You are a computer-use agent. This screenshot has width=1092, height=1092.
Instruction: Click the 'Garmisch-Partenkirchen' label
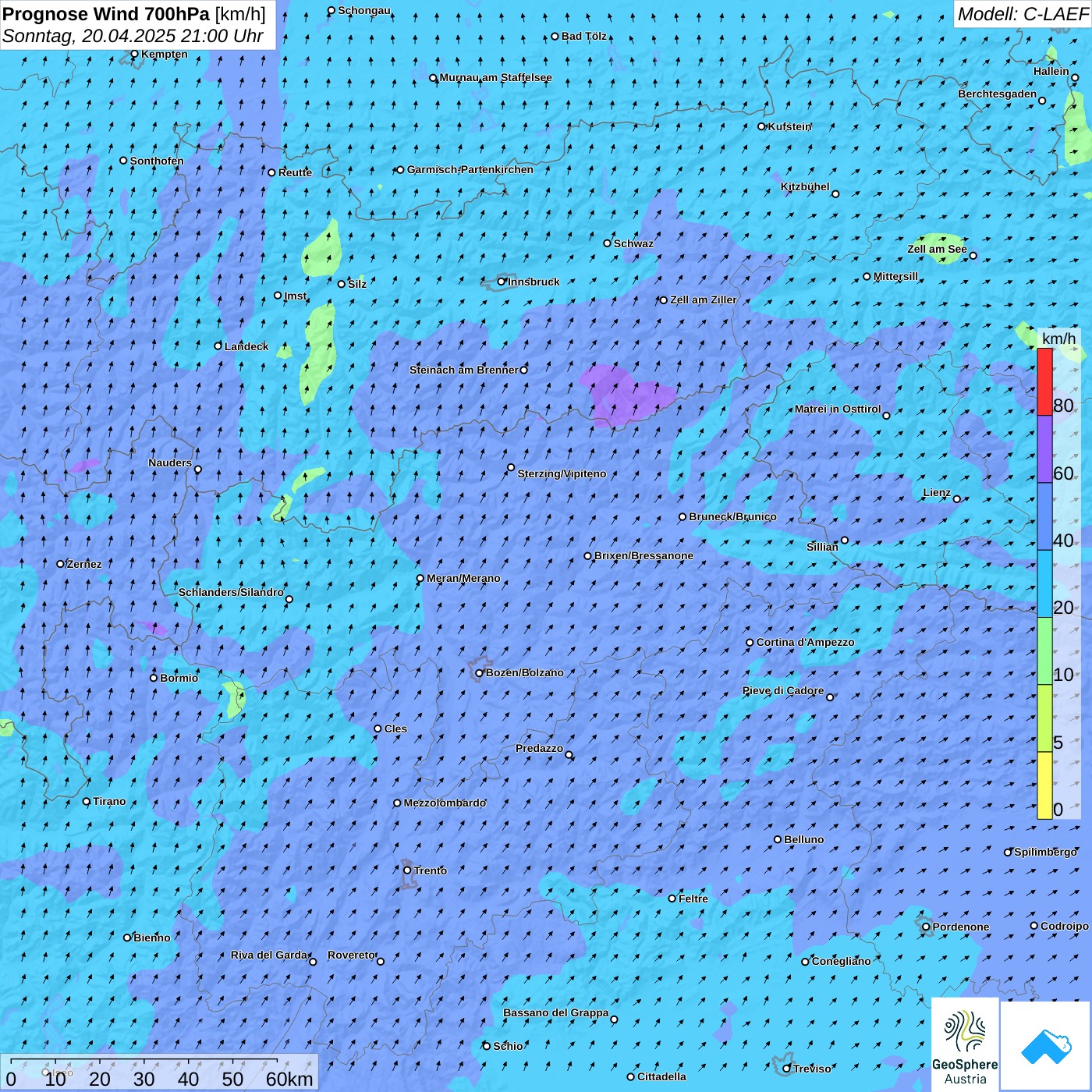click(x=470, y=169)
